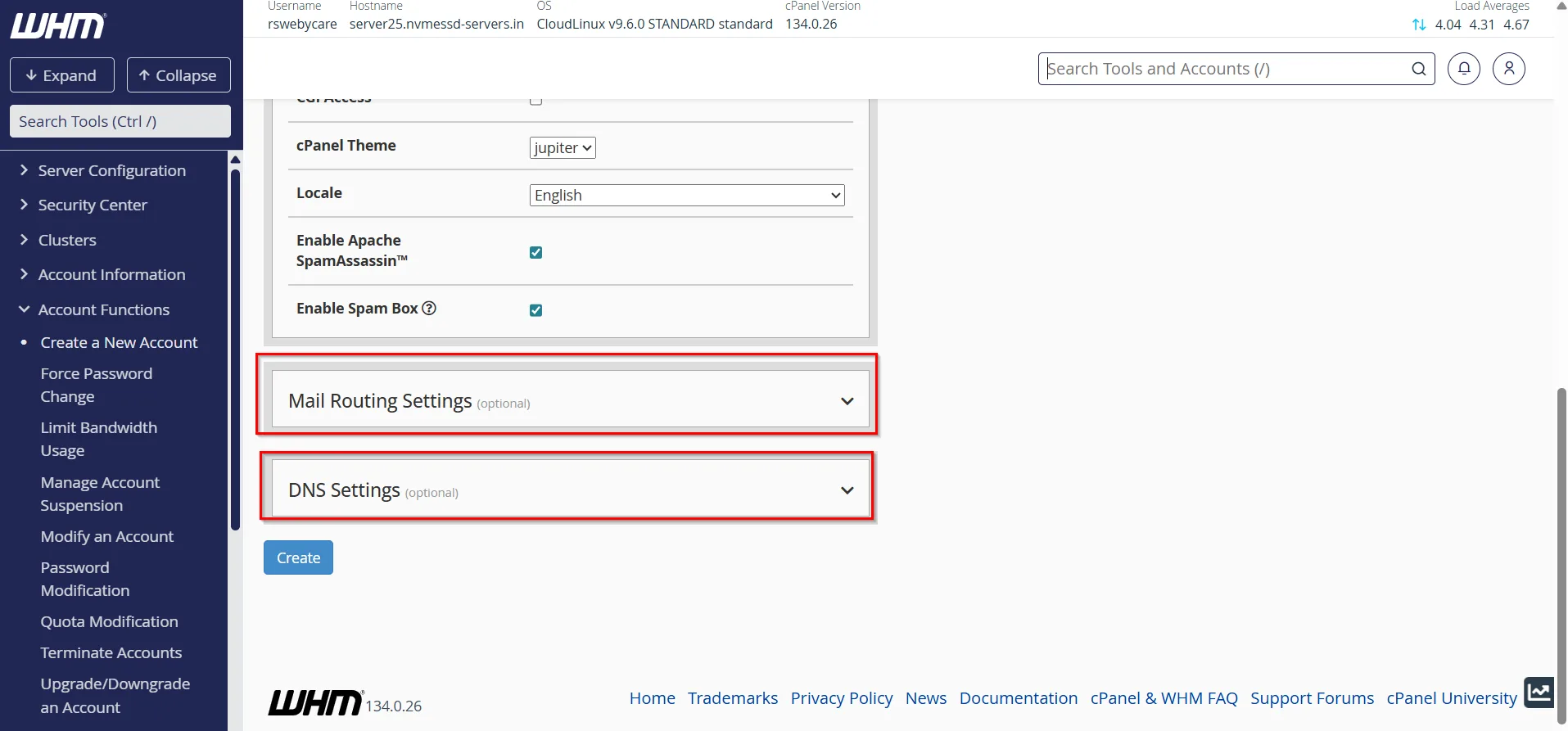Collapse Account Functions menu
The width and height of the screenshot is (1568, 731).
(103, 309)
